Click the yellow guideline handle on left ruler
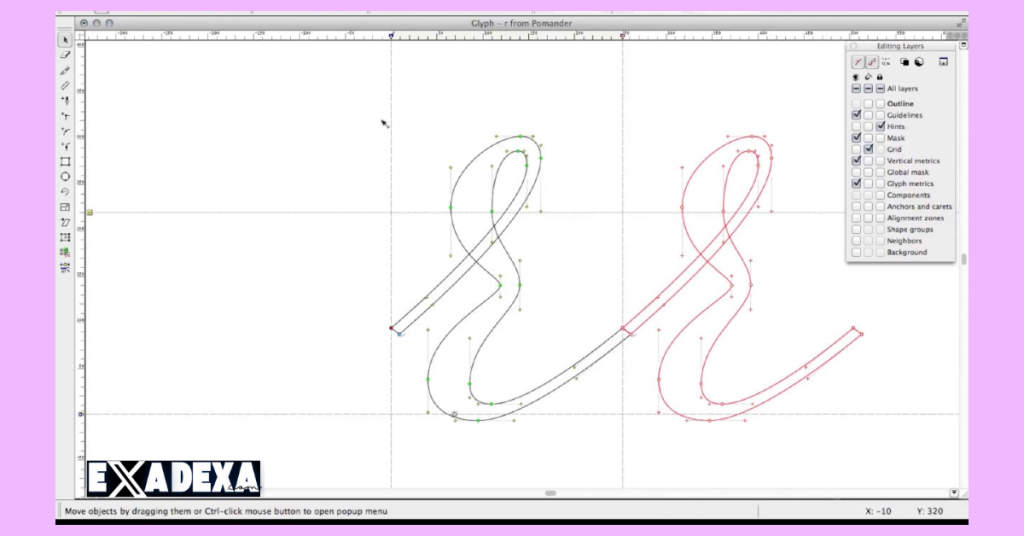This screenshot has height=536, width=1024. pyautogui.click(x=89, y=212)
